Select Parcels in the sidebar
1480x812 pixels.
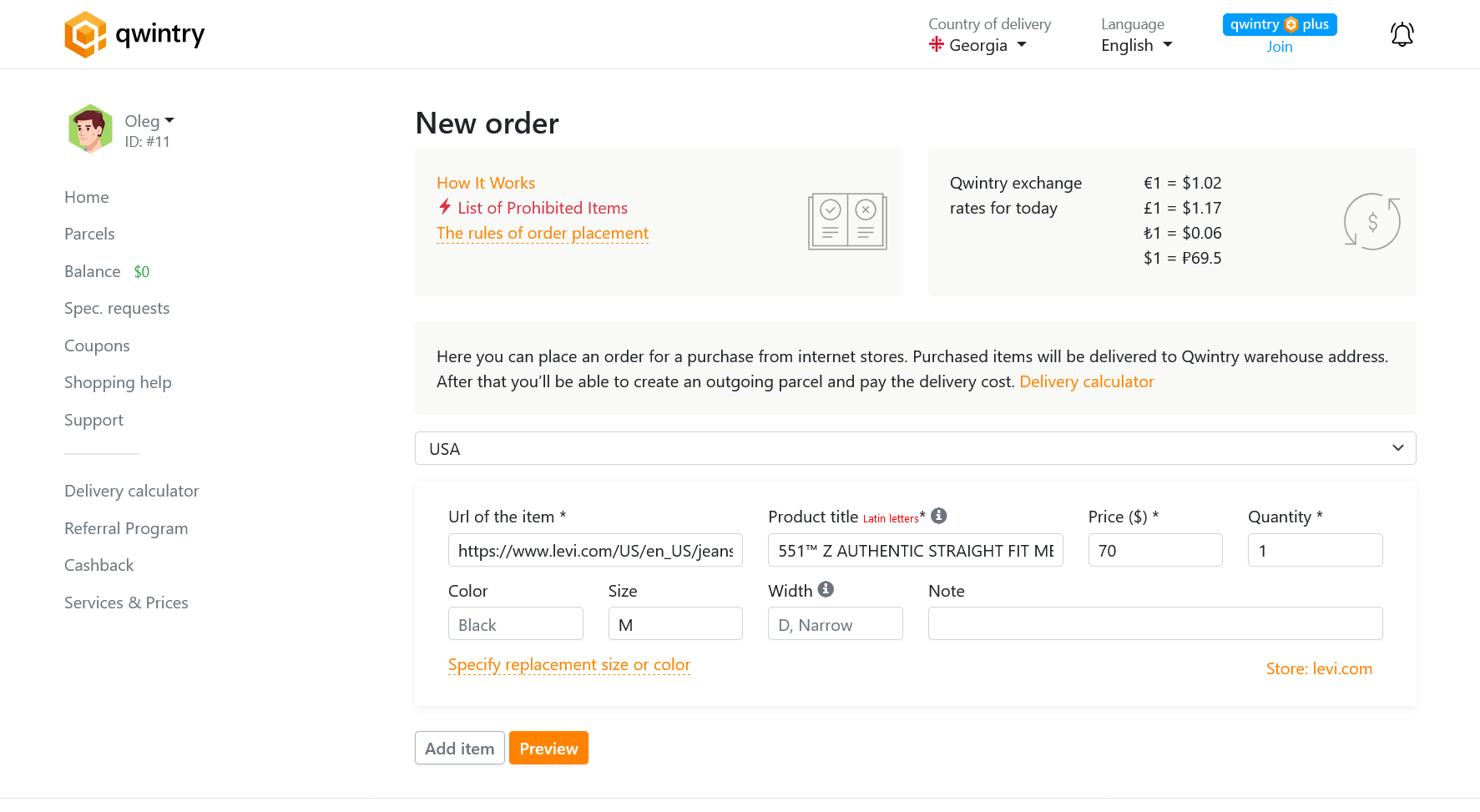tap(89, 234)
